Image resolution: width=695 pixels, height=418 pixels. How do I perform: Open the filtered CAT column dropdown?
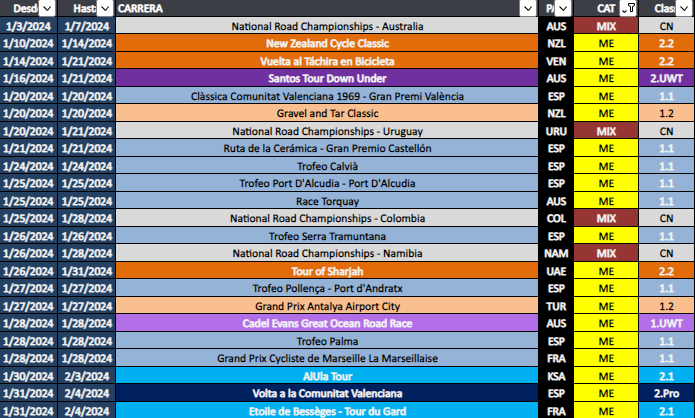click(x=629, y=8)
